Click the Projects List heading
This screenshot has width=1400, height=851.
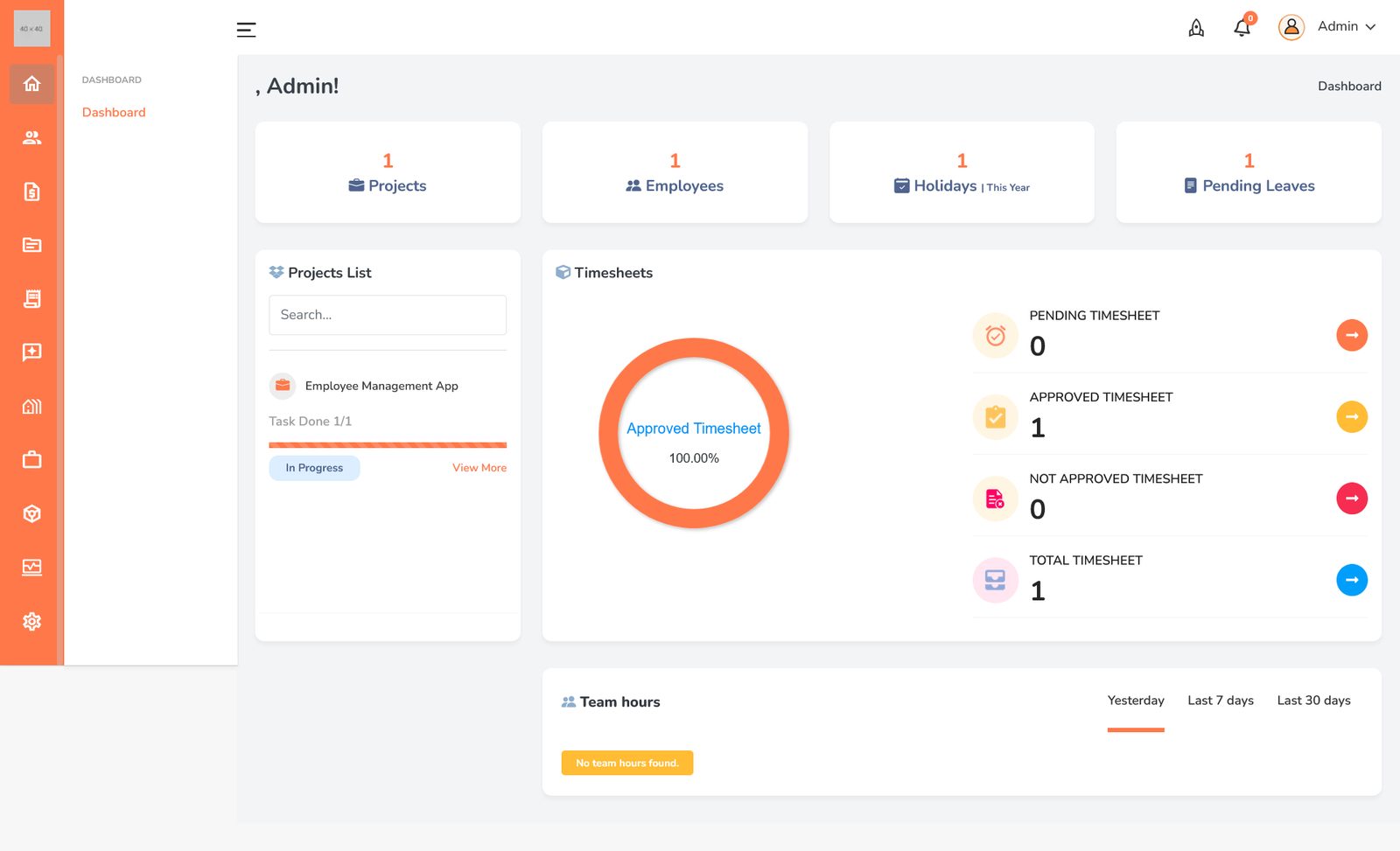coord(330,273)
